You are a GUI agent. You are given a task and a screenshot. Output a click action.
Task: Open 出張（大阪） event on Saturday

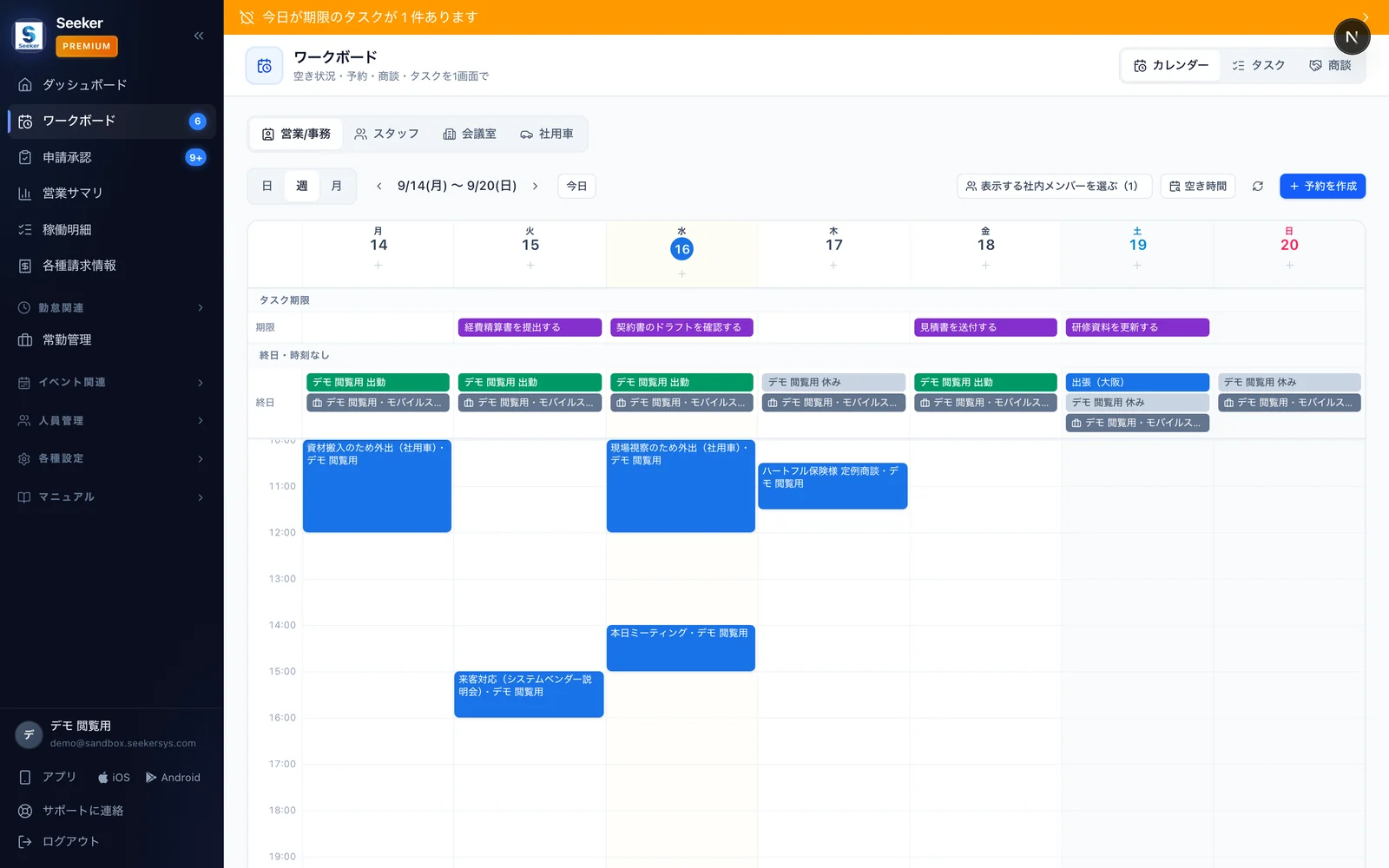(1137, 382)
